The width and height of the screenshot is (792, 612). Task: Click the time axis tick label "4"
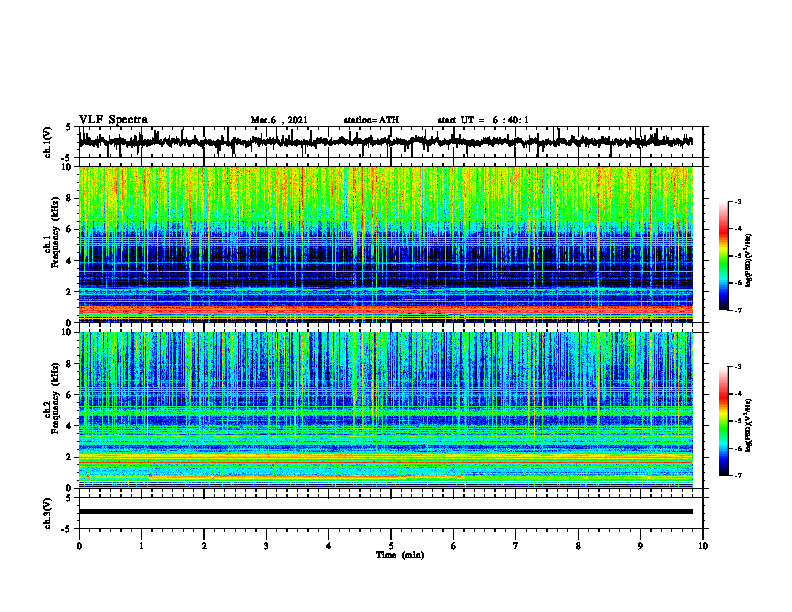(329, 546)
